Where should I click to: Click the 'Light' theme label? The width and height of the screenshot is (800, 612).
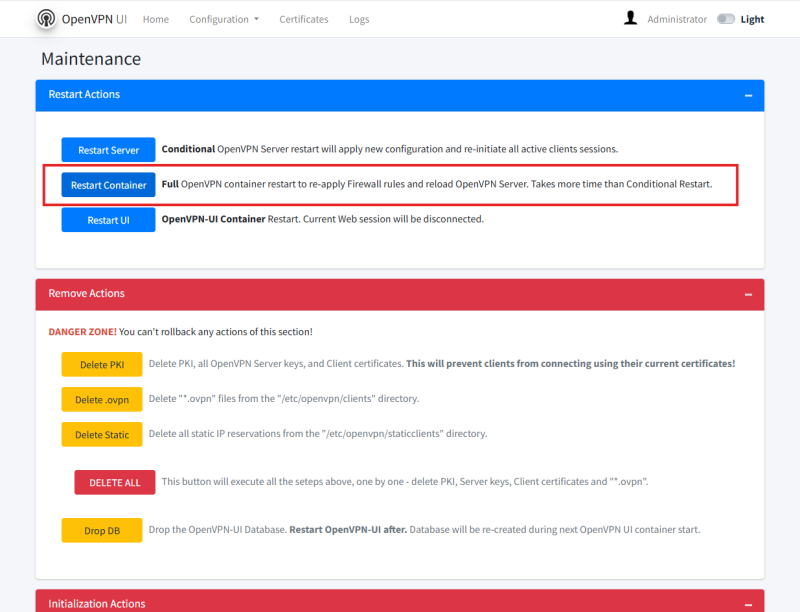tap(752, 19)
